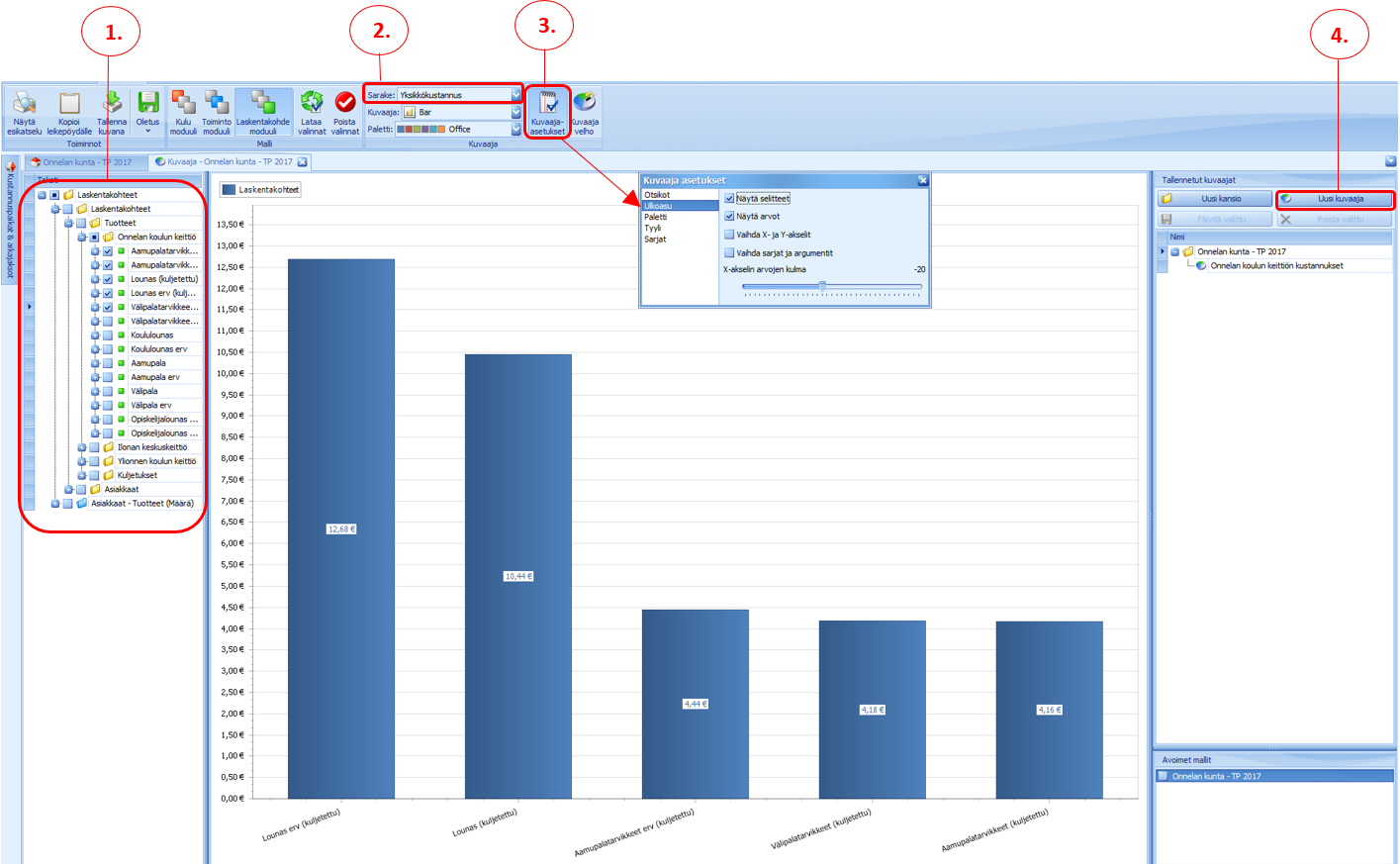
Task: Expand the Asiakkaat tree node
Action: [x=68, y=489]
